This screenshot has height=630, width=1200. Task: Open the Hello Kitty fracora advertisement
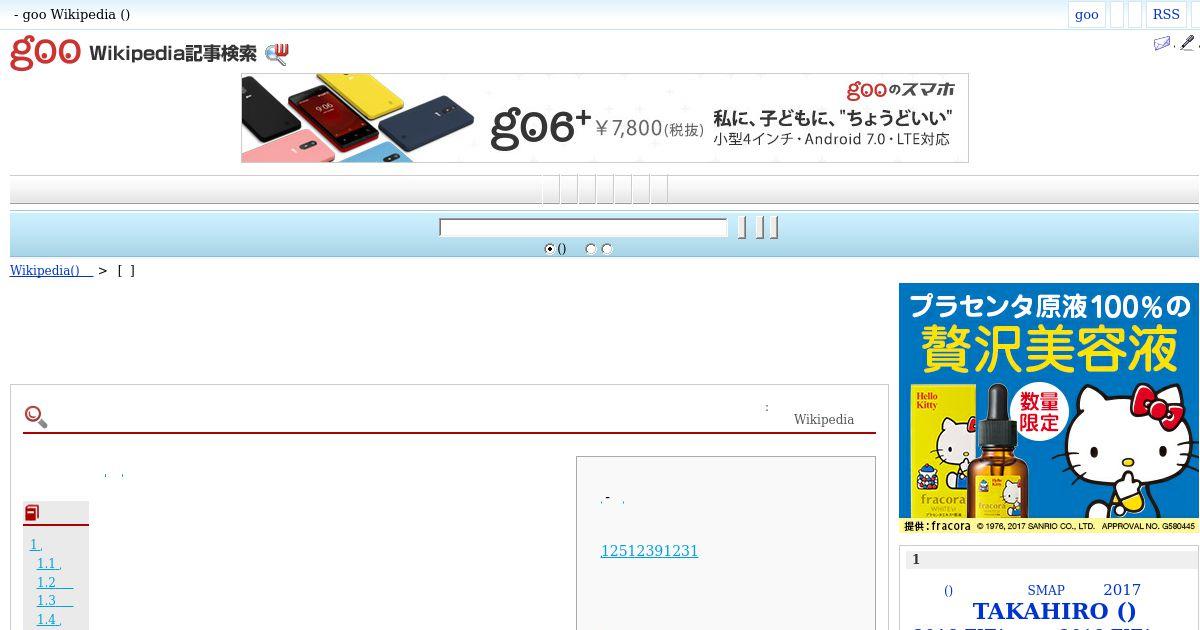1048,408
